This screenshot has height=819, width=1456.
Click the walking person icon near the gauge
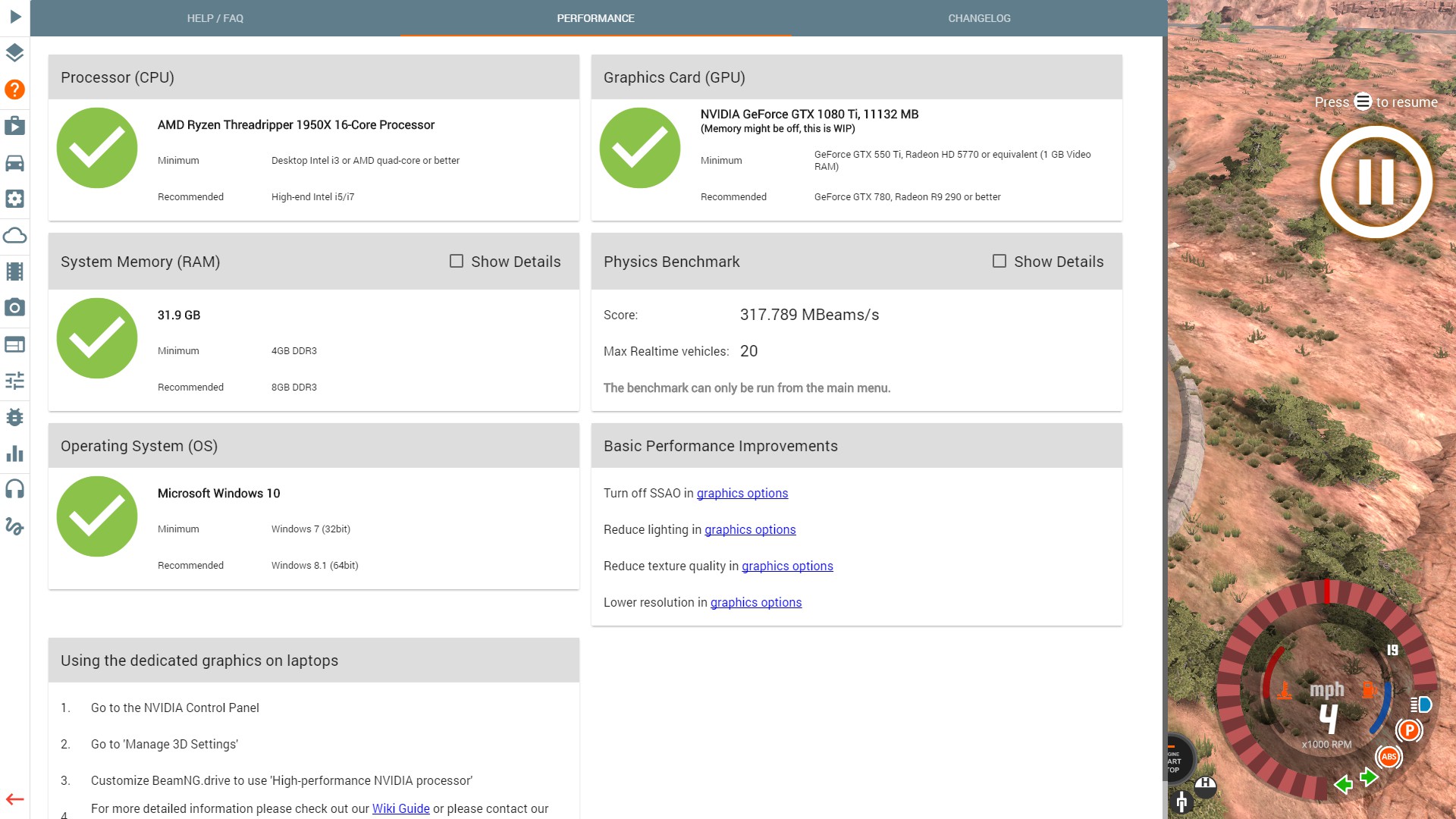[x=1181, y=802]
